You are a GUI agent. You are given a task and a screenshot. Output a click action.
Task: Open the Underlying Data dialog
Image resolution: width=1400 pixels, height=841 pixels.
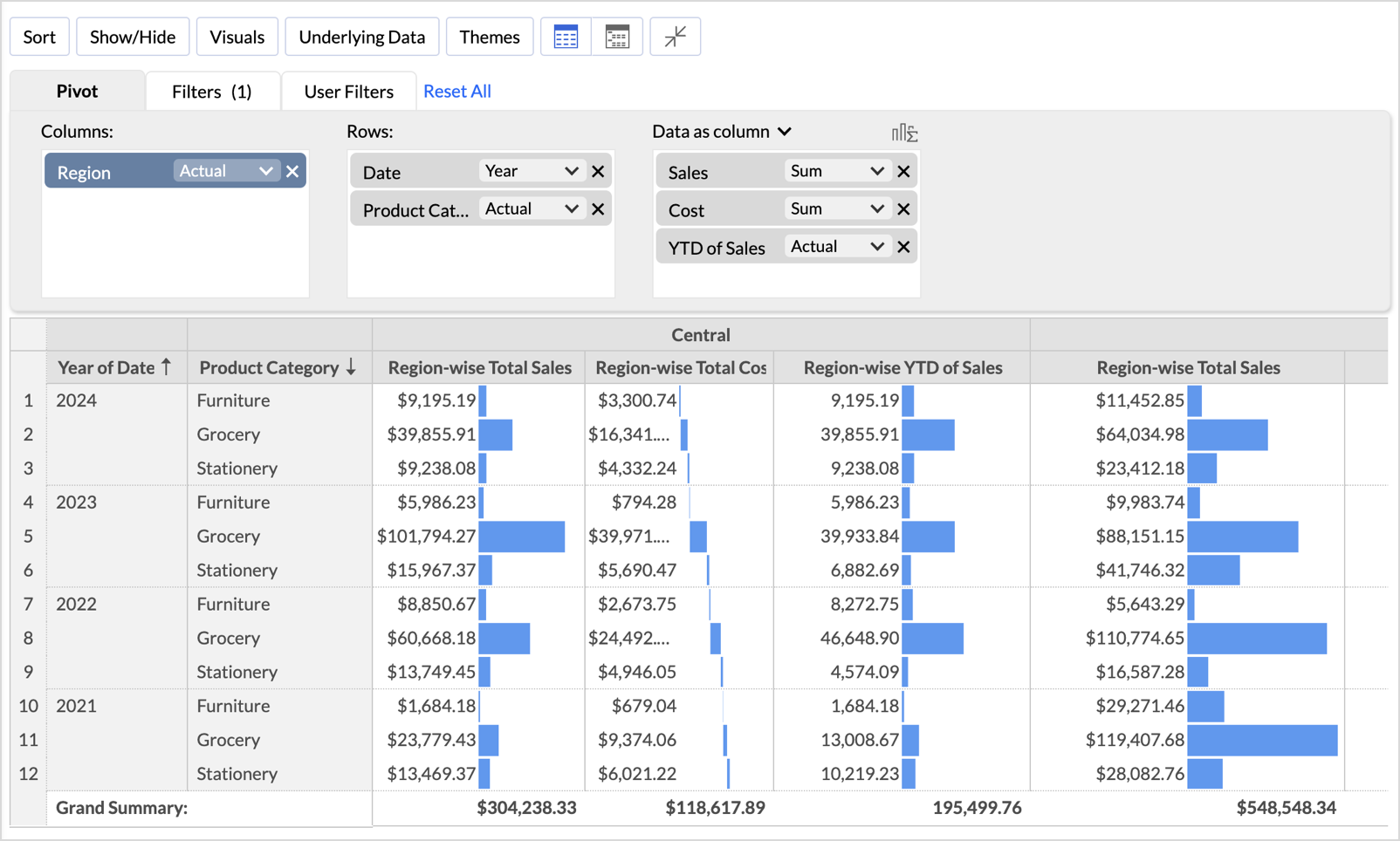[x=361, y=37]
